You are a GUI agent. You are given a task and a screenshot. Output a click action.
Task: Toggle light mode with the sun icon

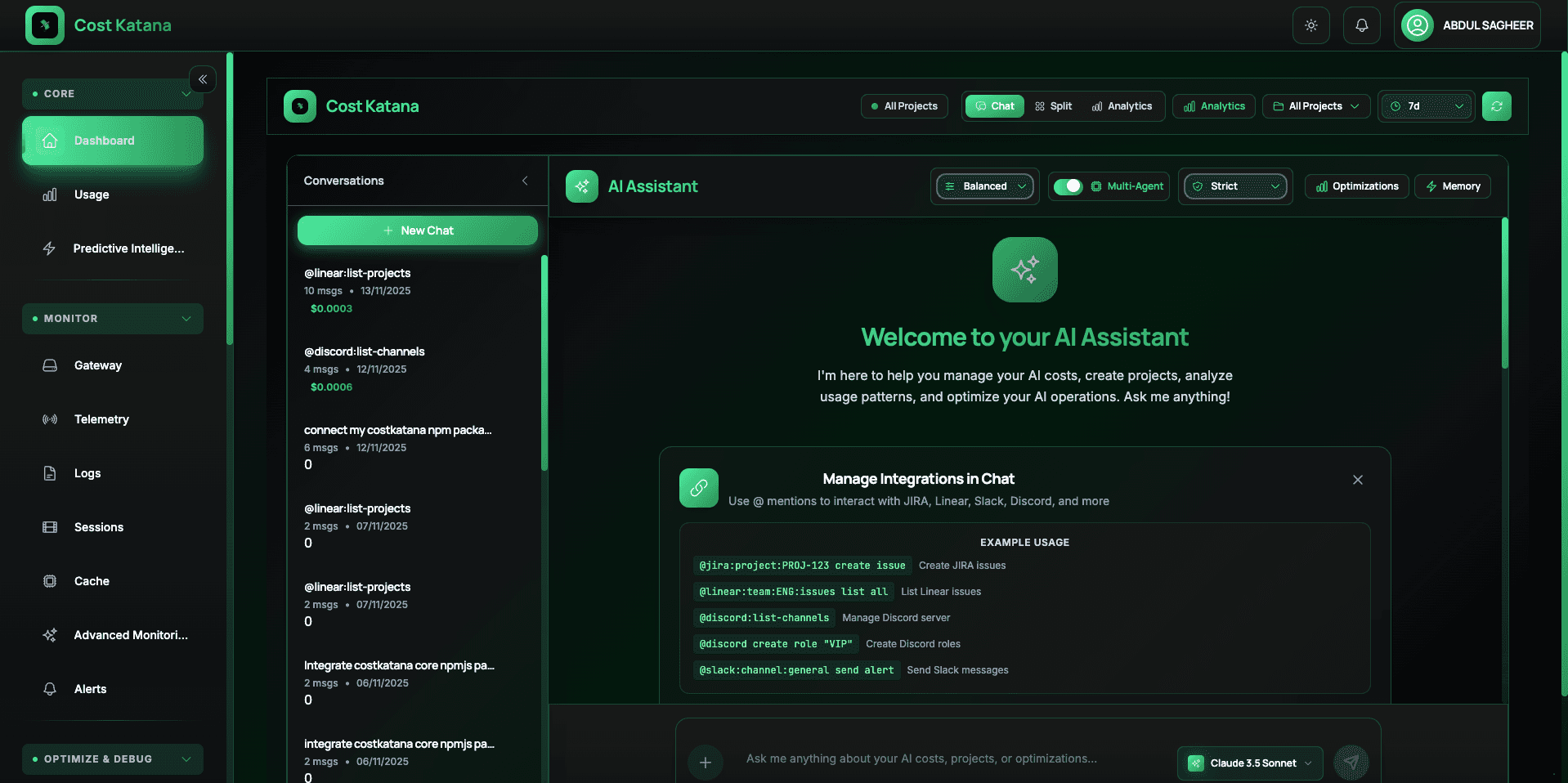tap(1310, 25)
